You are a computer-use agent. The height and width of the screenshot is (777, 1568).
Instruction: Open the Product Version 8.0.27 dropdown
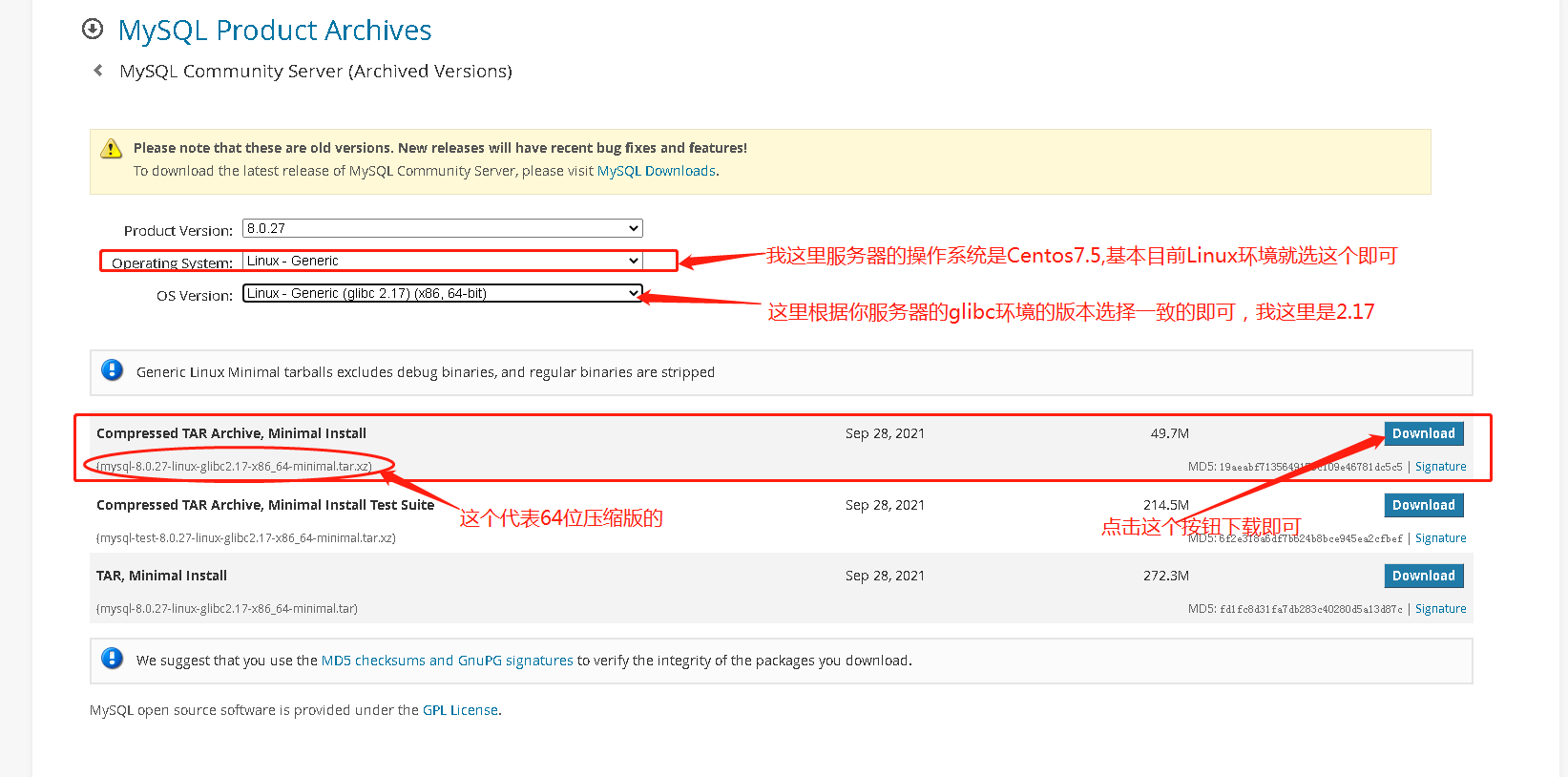click(x=443, y=228)
